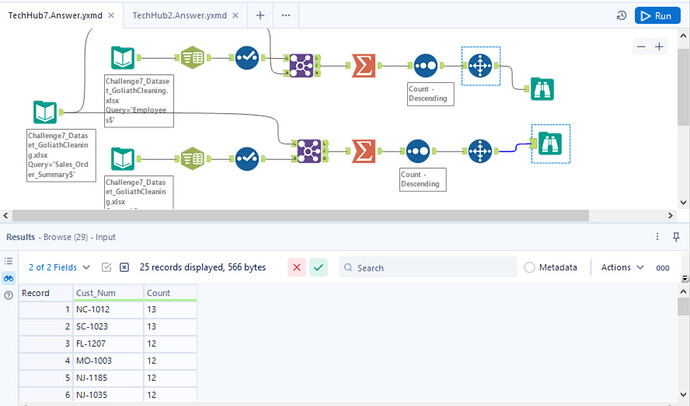Select the top Summarize tool
690x406 pixels.
[363, 65]
